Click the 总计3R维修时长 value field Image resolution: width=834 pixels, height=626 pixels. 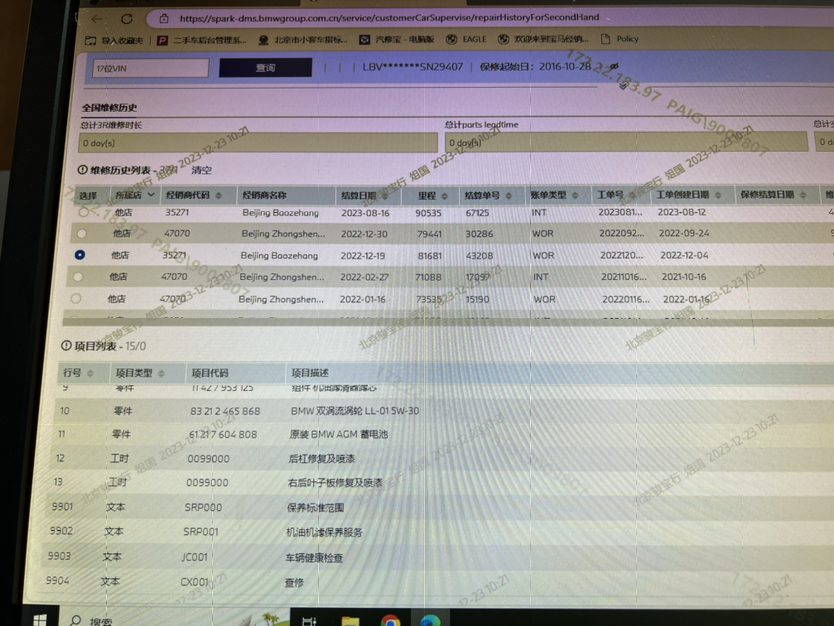(258, 143)
